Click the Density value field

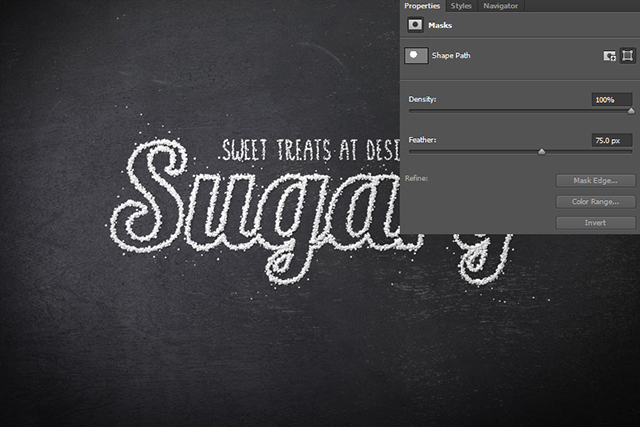point(611,100)
